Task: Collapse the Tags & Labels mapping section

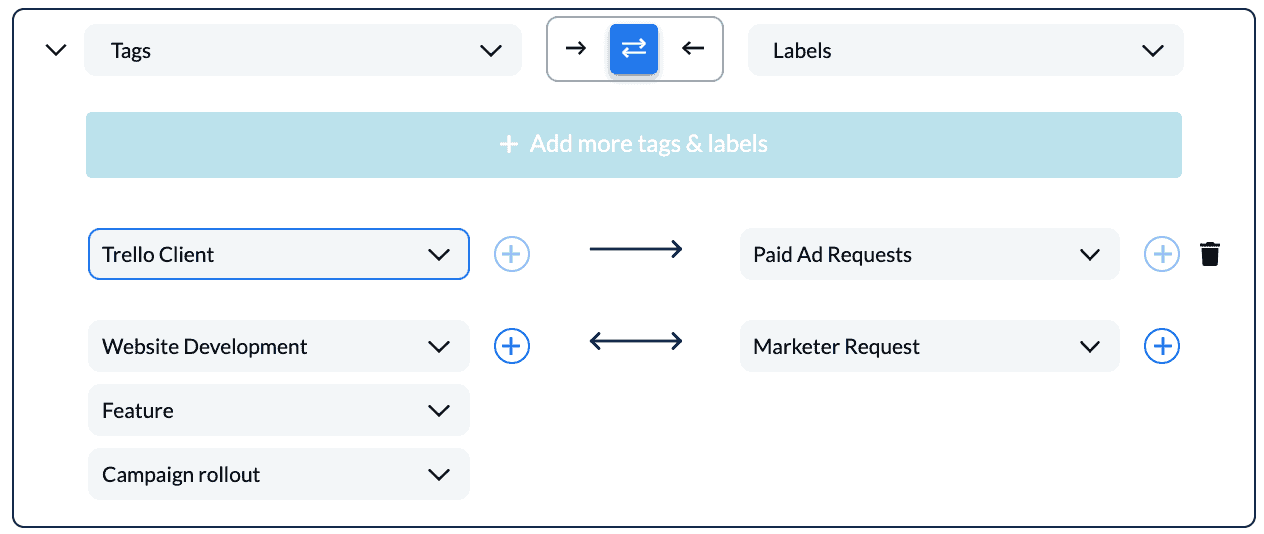Action: click(x=57, y=49)
